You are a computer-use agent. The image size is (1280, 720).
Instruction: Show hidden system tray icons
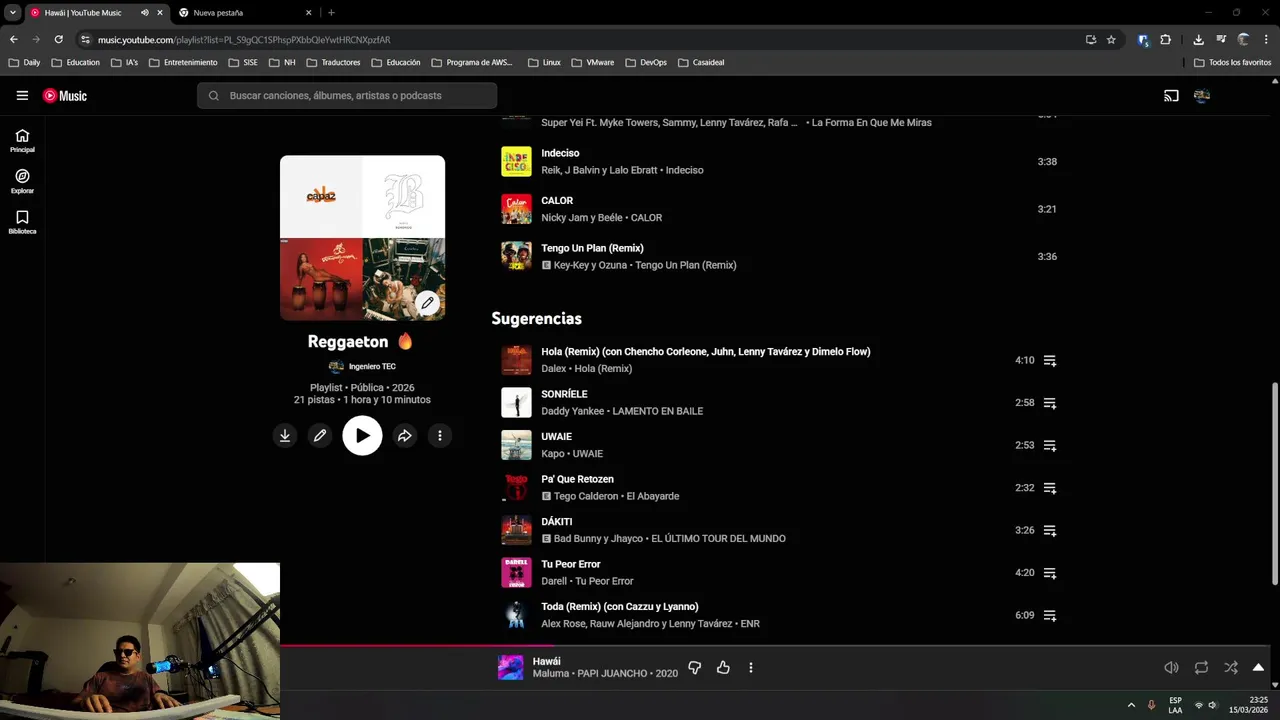coord(1131,705)
